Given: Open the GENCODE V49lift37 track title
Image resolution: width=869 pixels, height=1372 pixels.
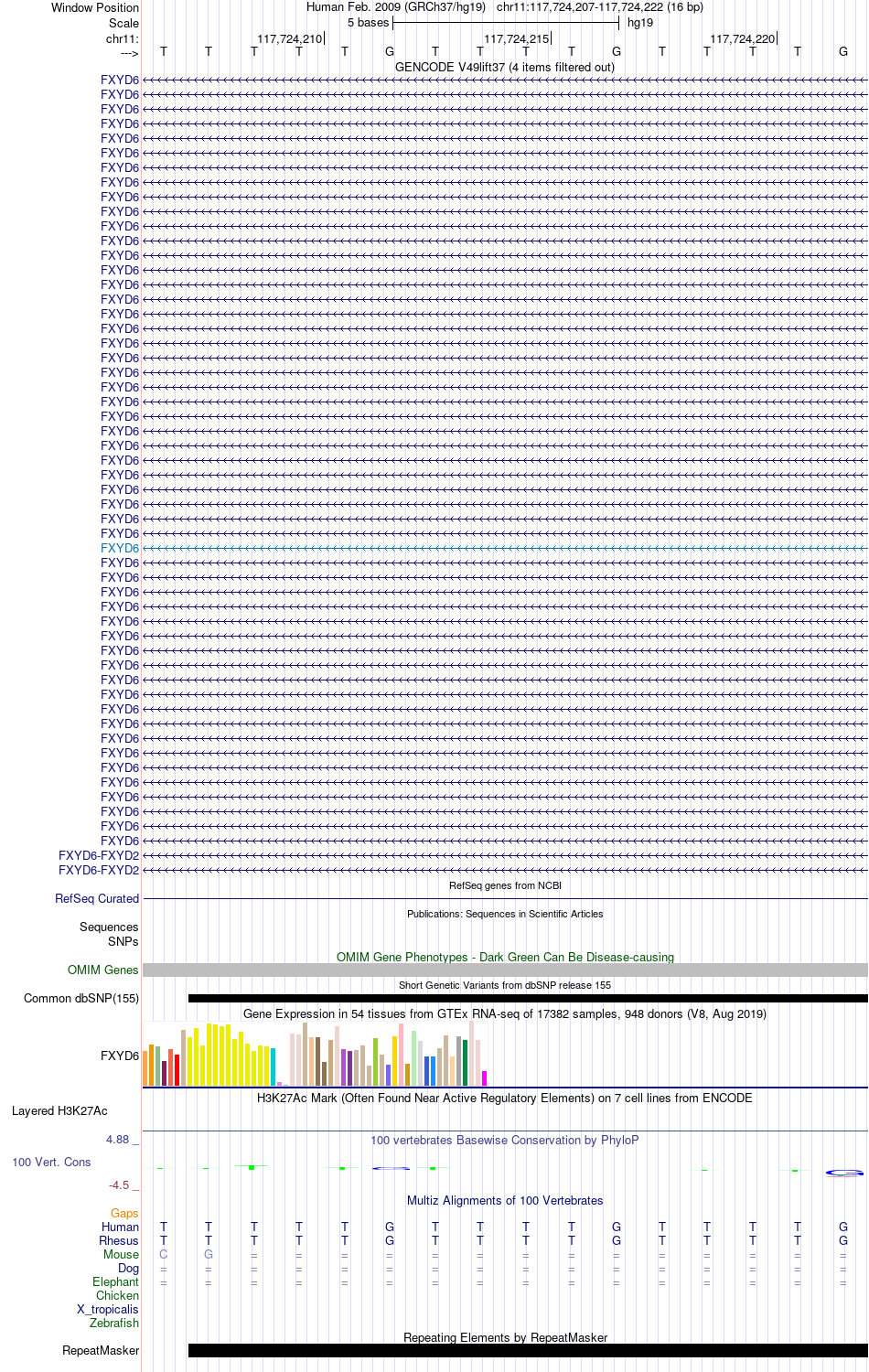Looking at the screenshot, I should [505, 67].
